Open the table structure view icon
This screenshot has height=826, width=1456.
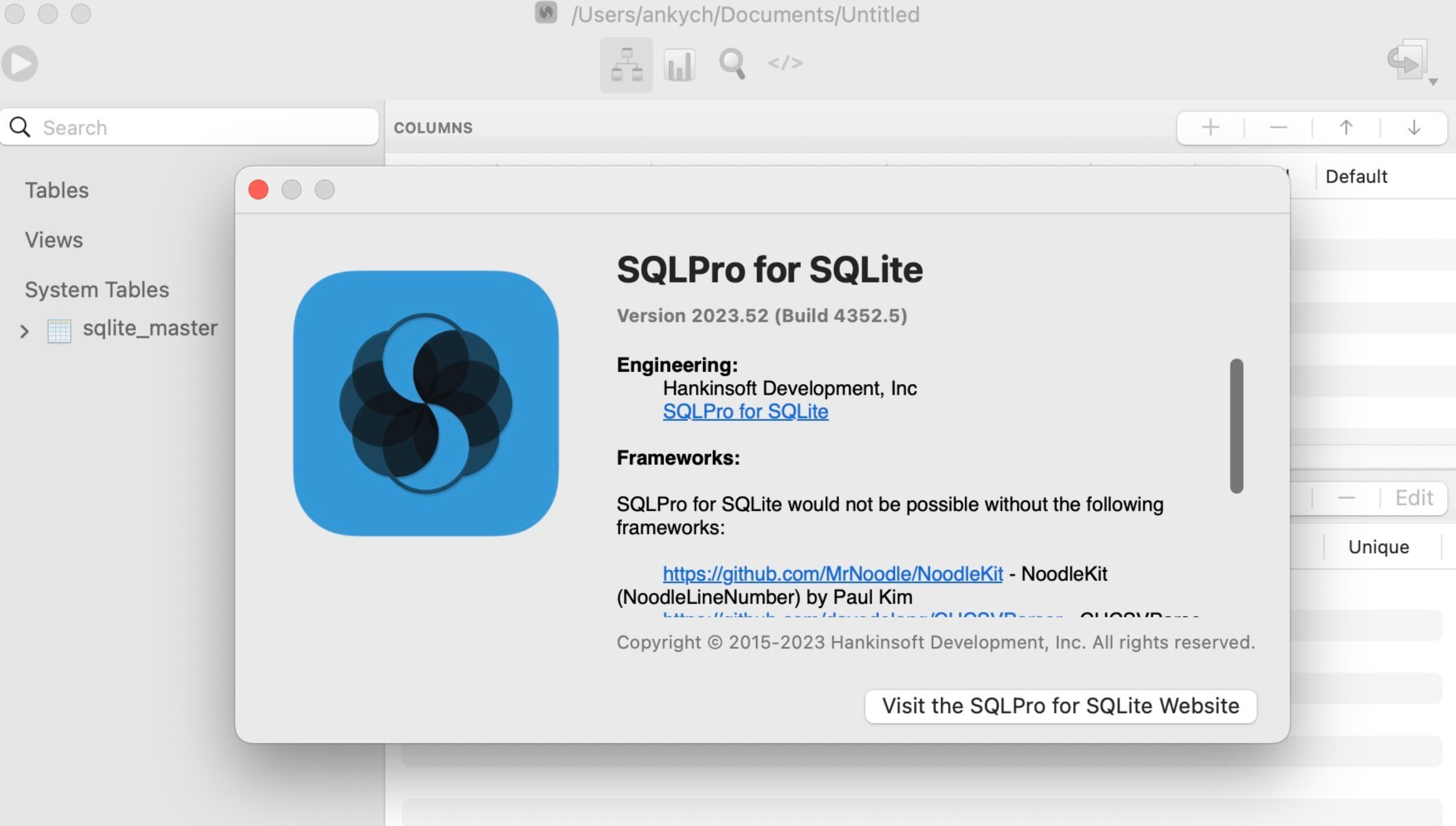tap(625, 63)
